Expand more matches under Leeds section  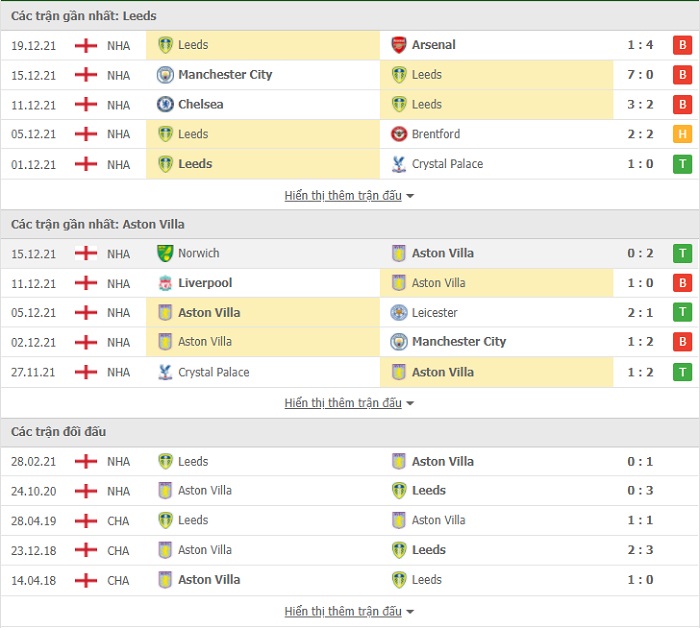pos(349,195)
